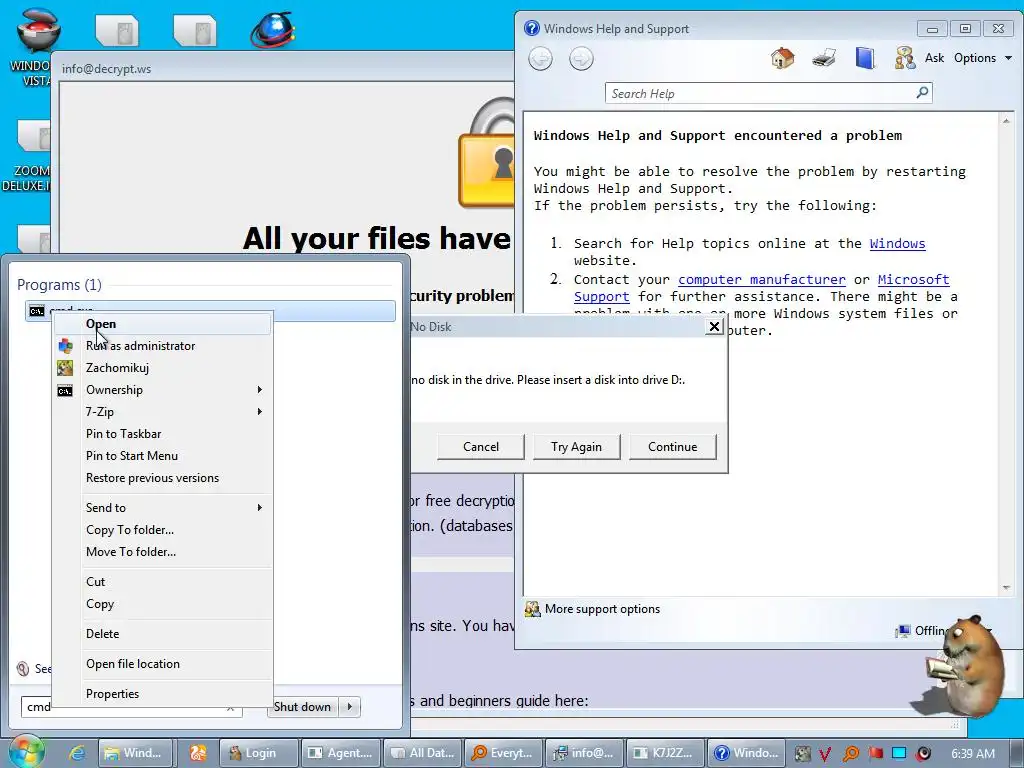Click the padlock image in ransom window

pos(487,153)
